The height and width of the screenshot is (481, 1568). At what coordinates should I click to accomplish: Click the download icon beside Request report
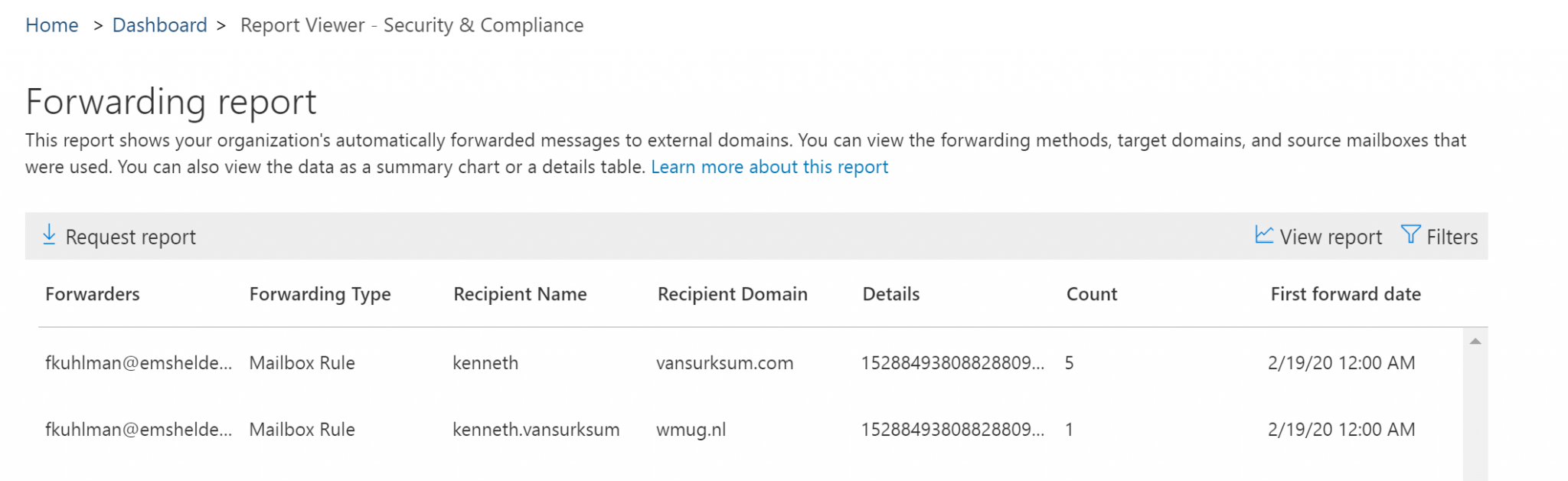point(50,235)
